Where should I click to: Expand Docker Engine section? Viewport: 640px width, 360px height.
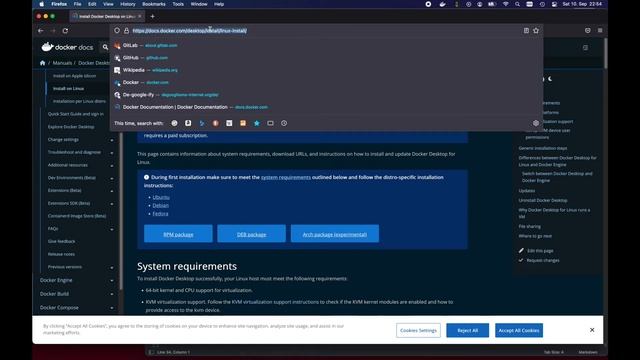pos(112,281)
